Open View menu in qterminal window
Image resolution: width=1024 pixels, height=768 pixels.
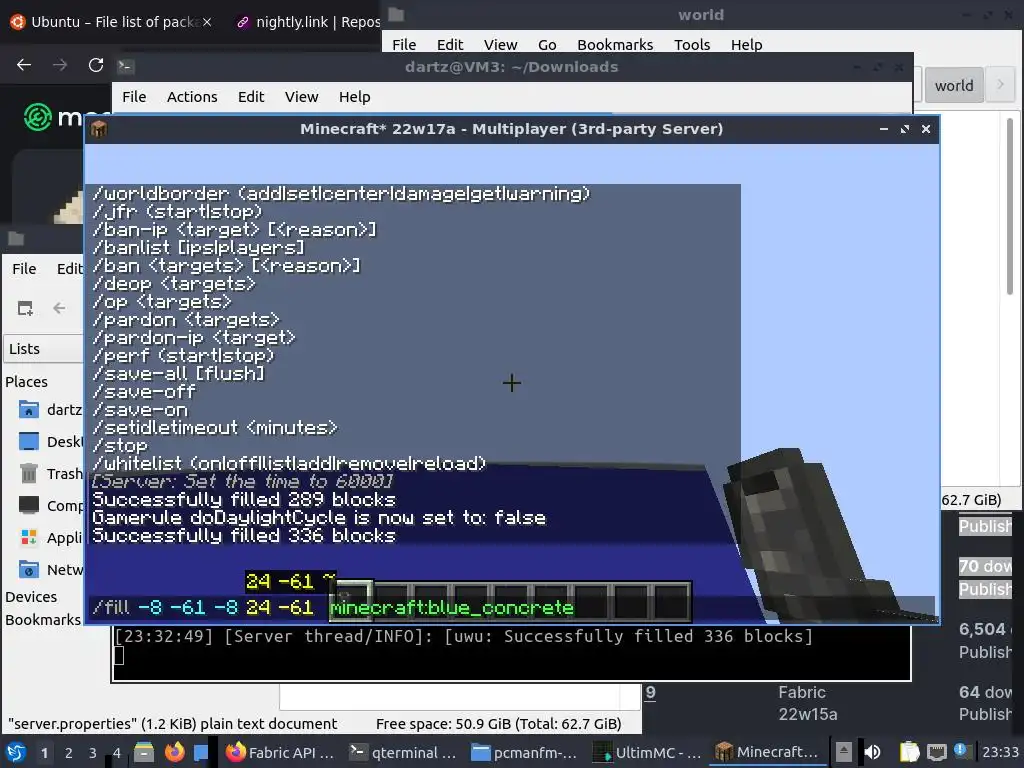tap(301, 97)
